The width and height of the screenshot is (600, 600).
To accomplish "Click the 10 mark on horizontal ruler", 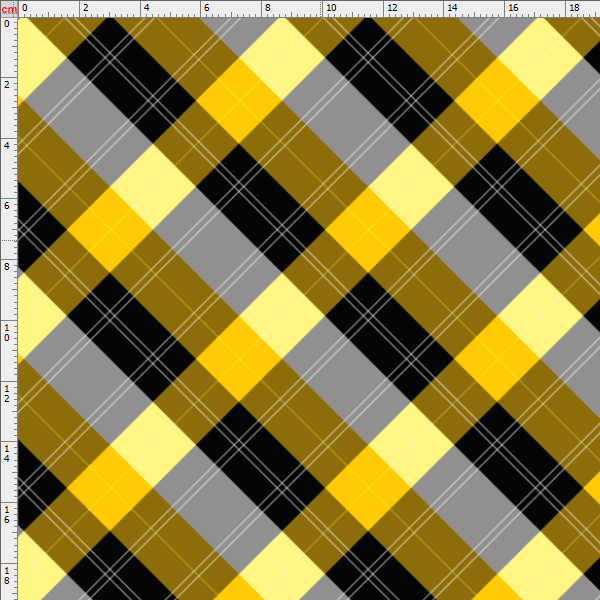I will click(331, 8).
